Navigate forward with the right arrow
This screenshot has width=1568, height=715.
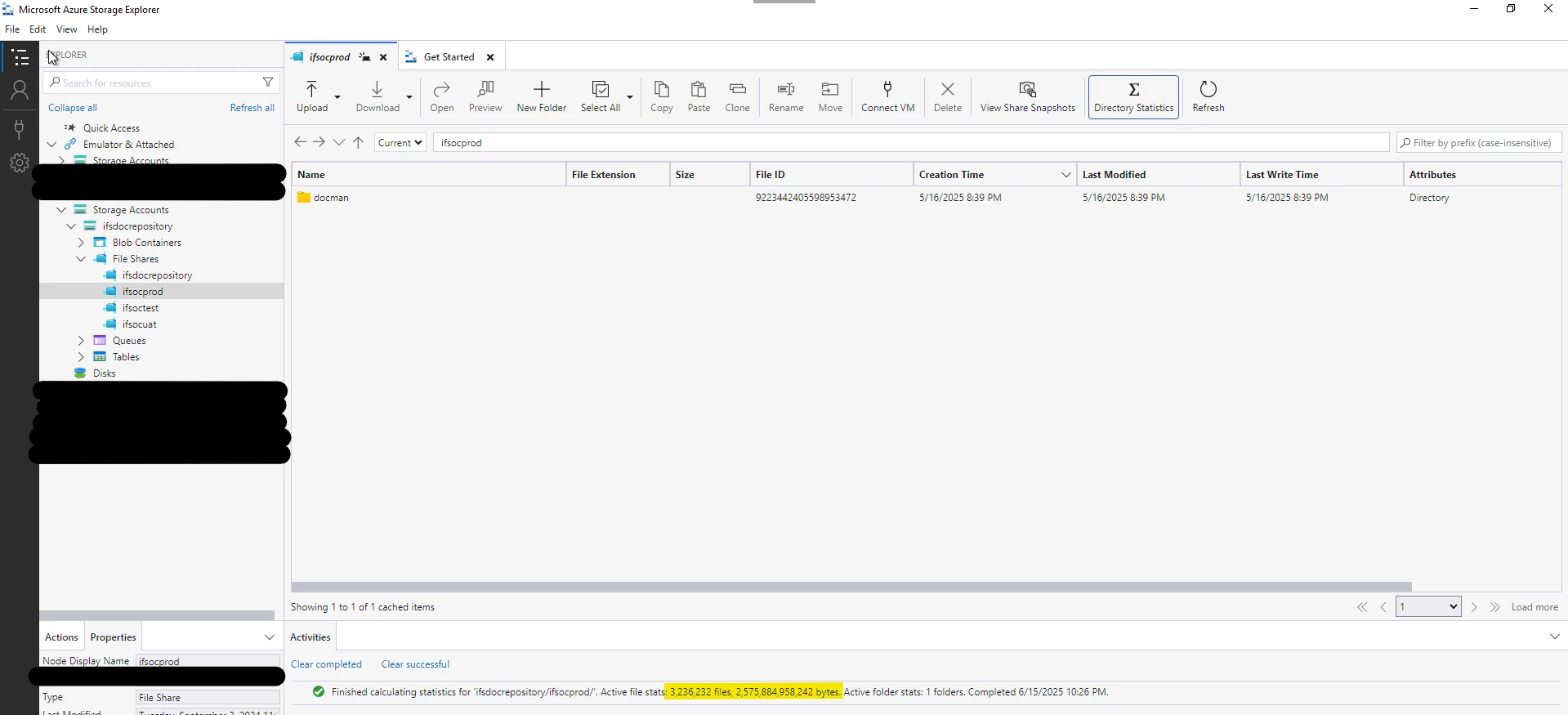pos(319,142)
